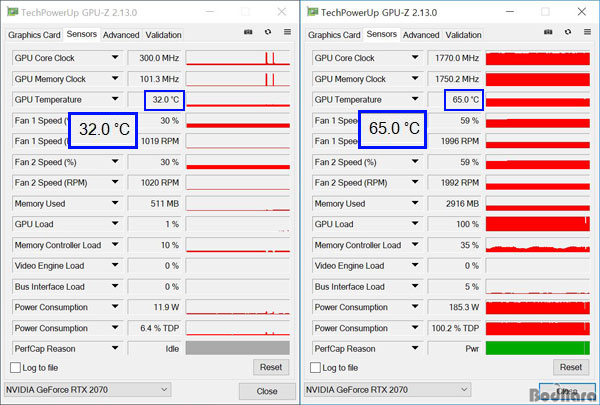Click 1020 RPM value in left window
This screenshot has width=600, height=405.
click(160, 183)
